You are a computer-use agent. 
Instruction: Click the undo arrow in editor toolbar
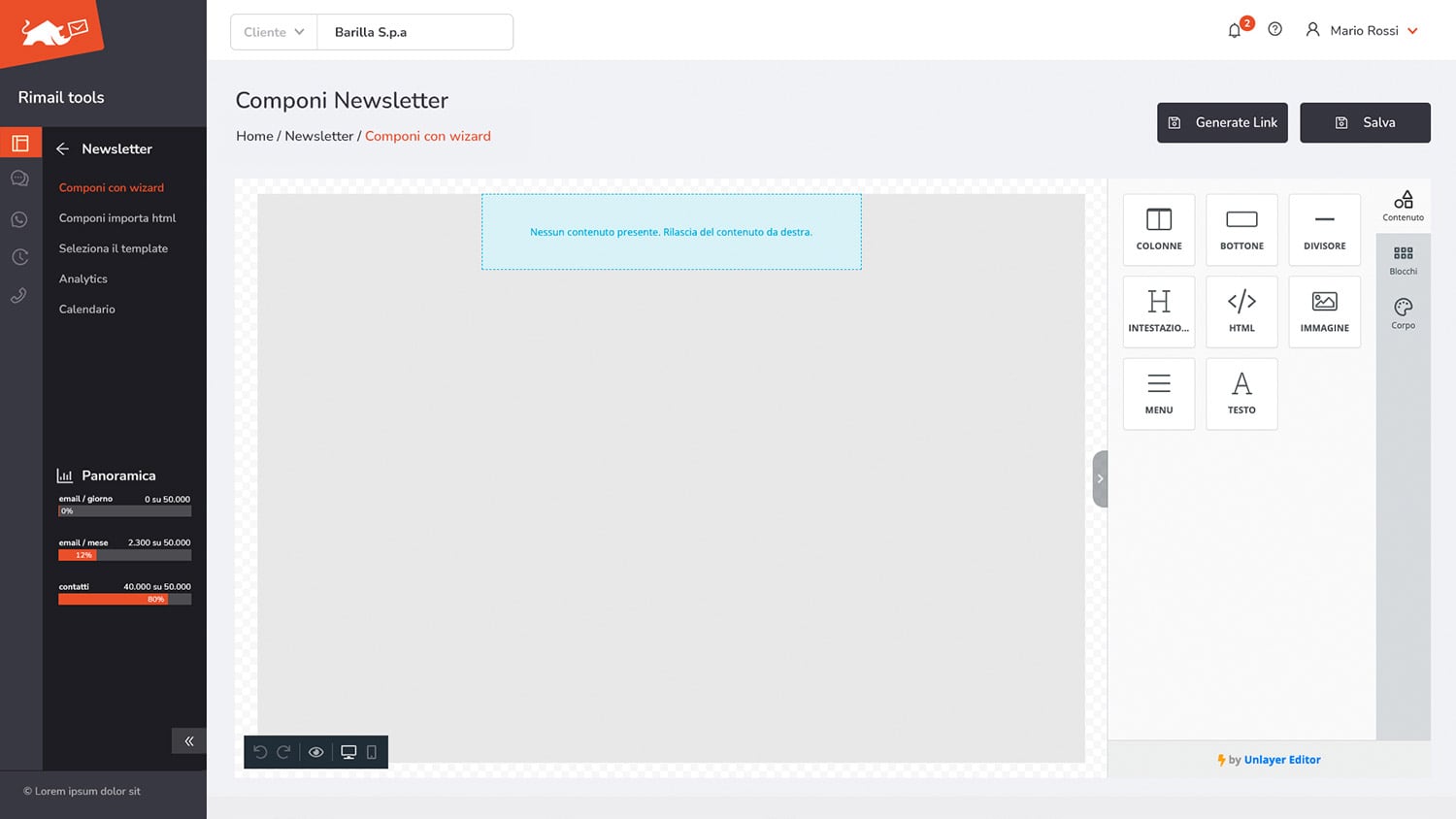260,752
